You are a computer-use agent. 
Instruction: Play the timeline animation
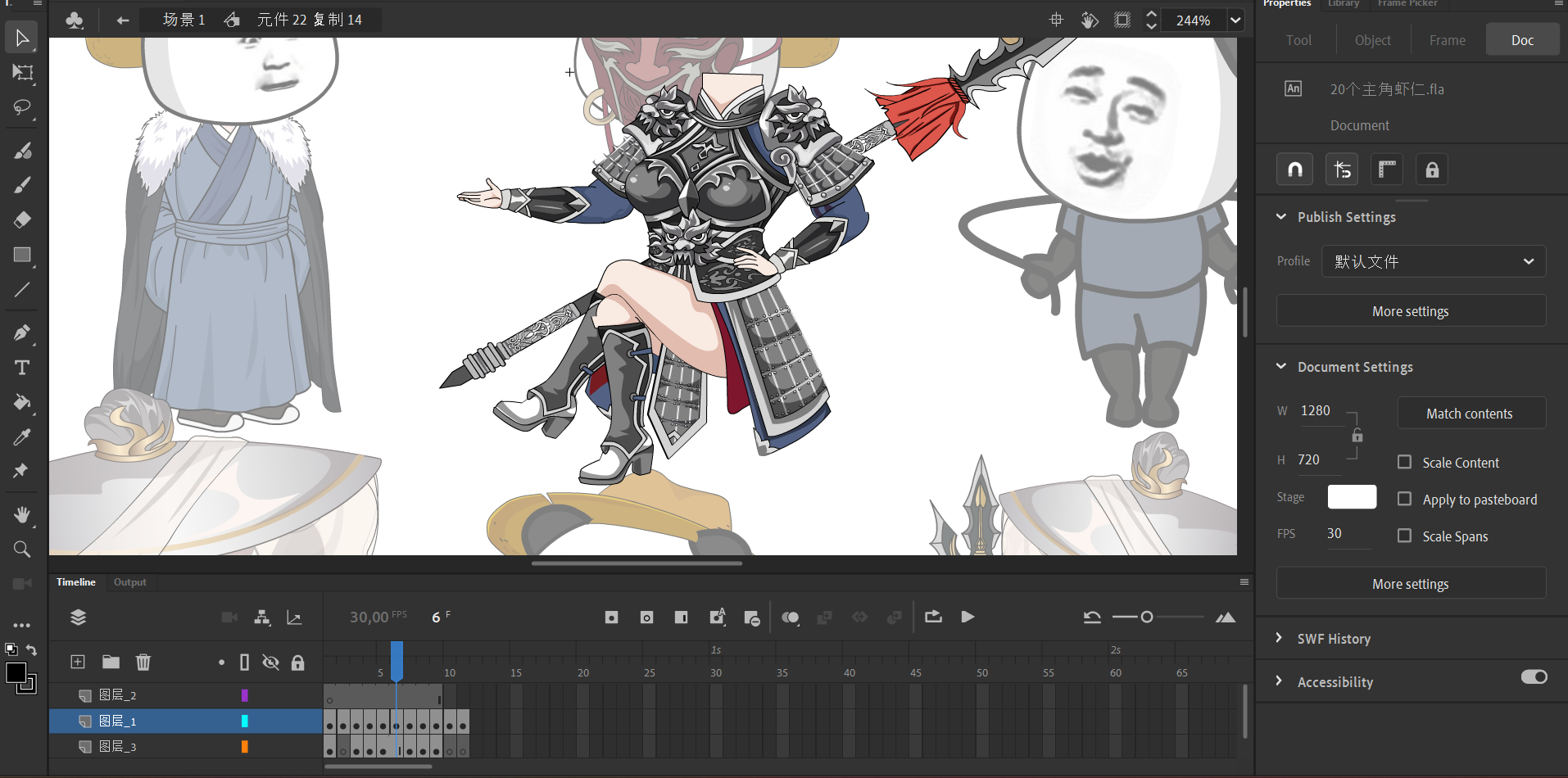[968, 617]
